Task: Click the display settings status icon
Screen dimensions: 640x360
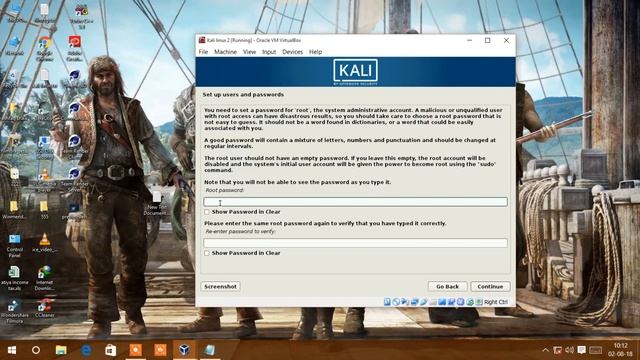Action: coord(442,302)
